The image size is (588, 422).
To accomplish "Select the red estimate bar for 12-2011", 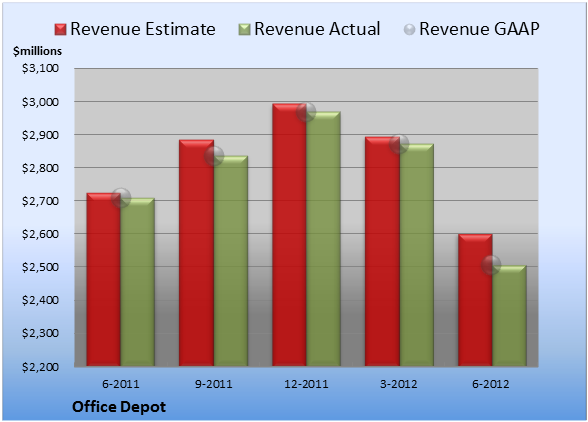I will click(290, 235).
